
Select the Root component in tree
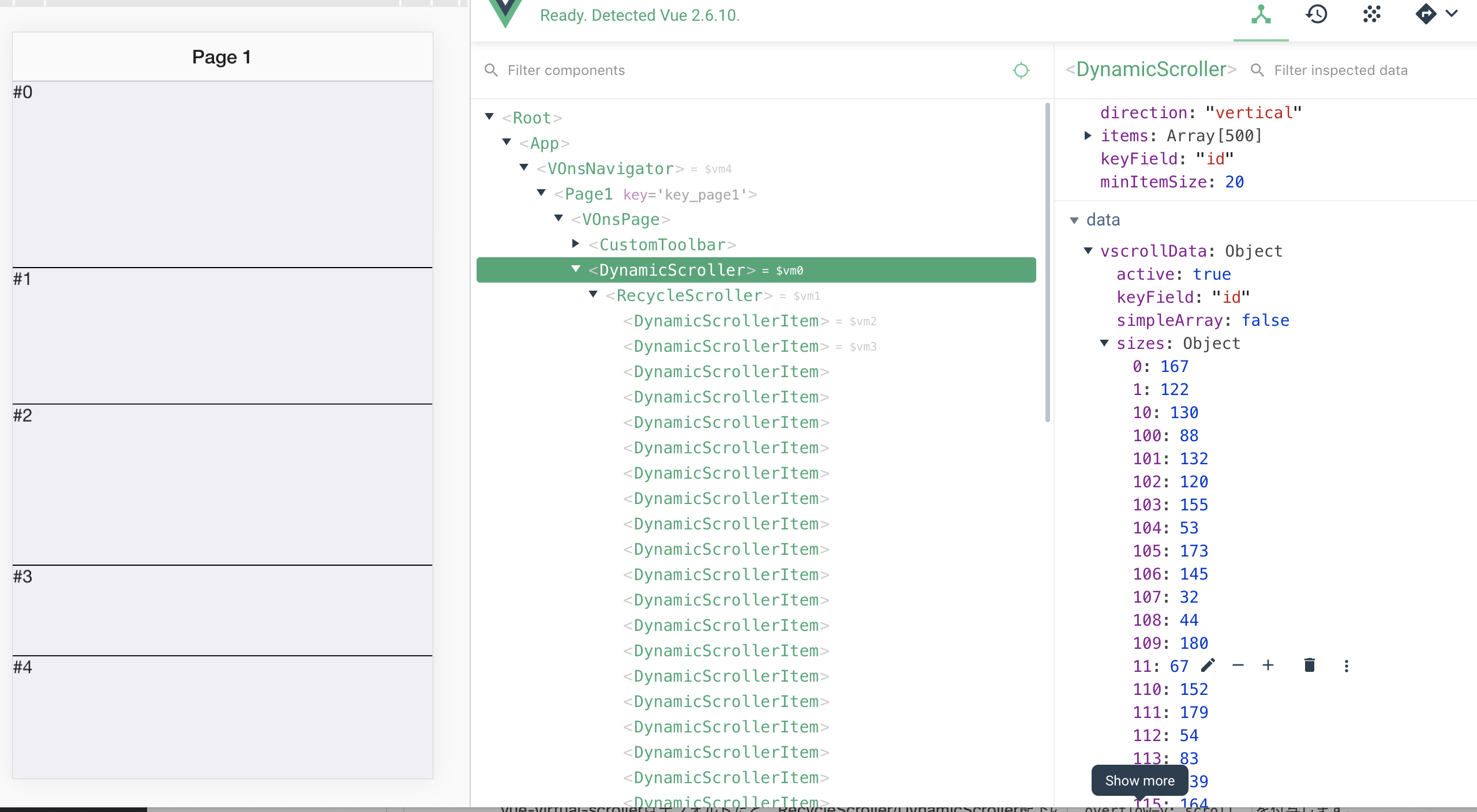531,117
